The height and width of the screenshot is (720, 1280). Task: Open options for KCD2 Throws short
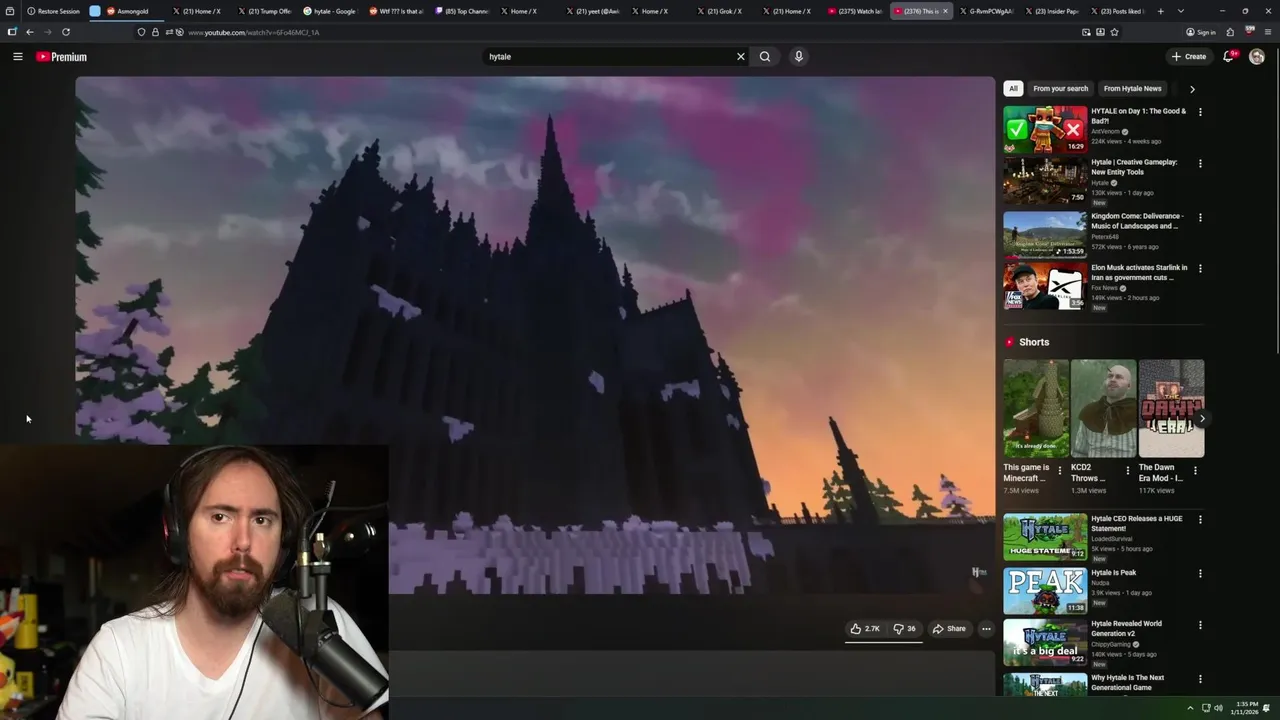[1127, 470]
